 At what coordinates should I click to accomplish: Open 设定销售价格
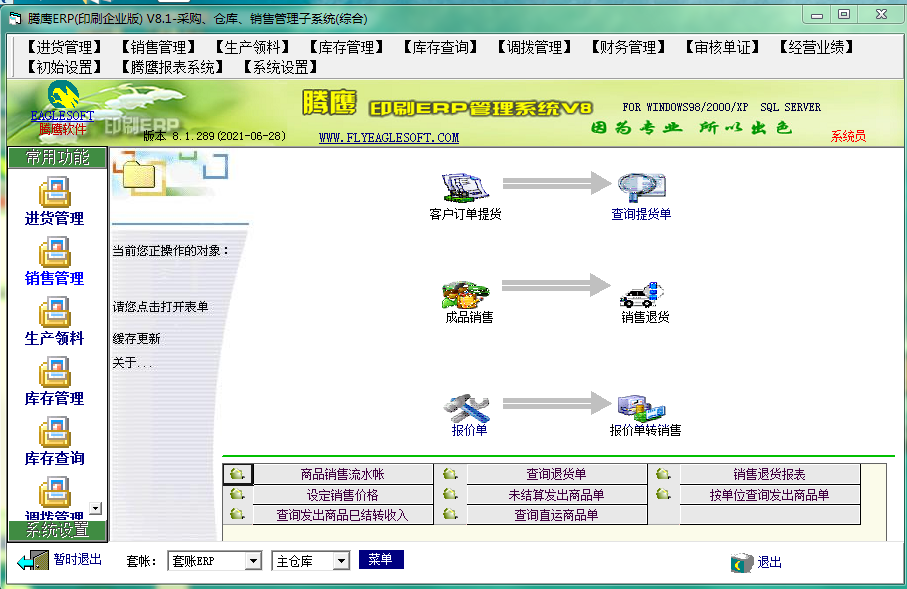(x=343, y=495)
